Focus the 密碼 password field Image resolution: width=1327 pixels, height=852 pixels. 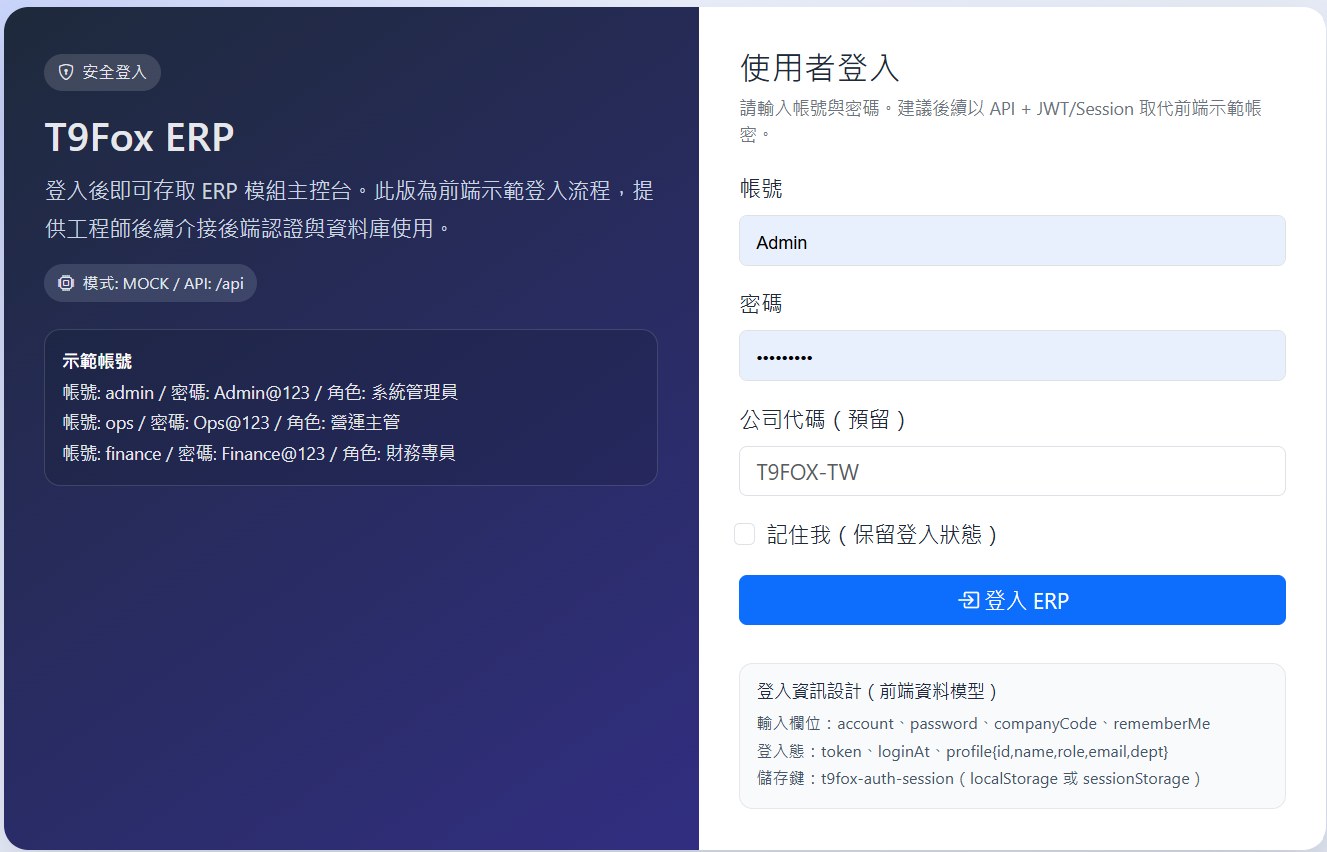coord(1012,356)
